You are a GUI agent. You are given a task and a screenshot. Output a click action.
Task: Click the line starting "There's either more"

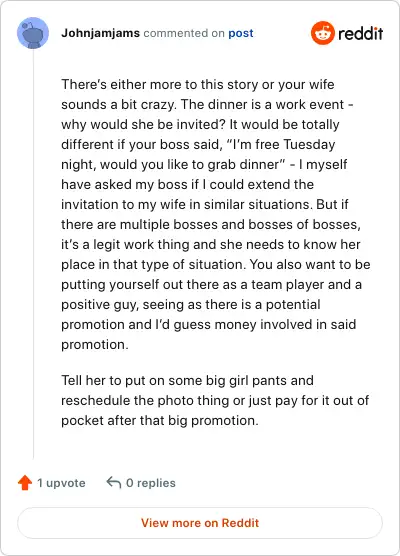pos(198,84)
